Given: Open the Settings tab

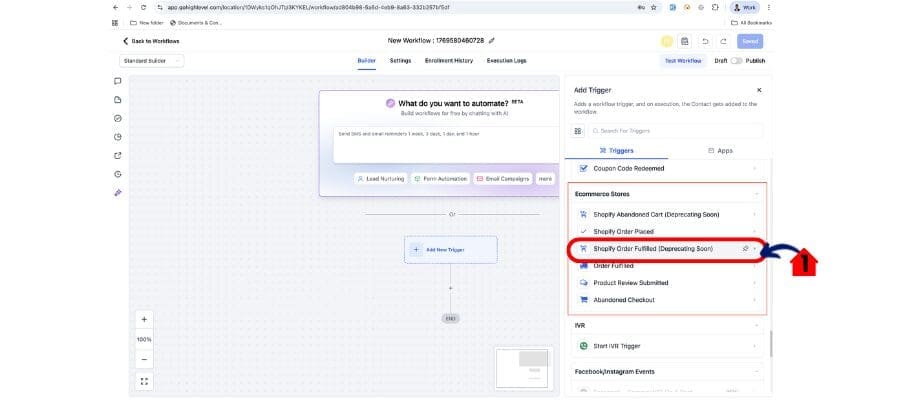Looking at the screenshot, I should click(400, 61).
